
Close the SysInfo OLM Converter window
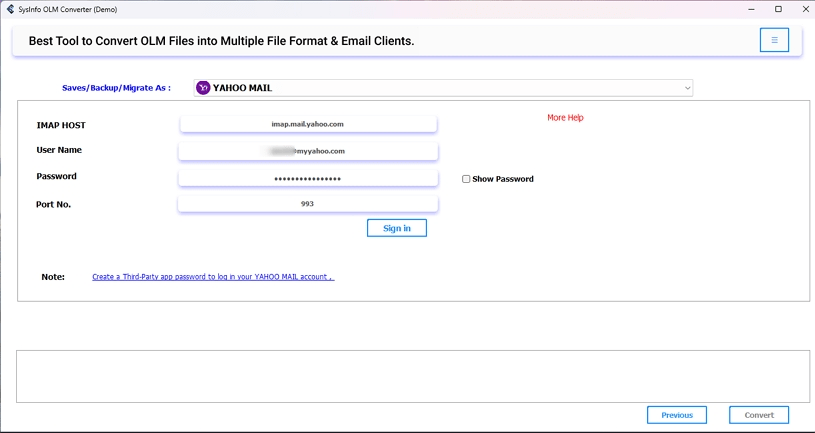coord(804,9)
